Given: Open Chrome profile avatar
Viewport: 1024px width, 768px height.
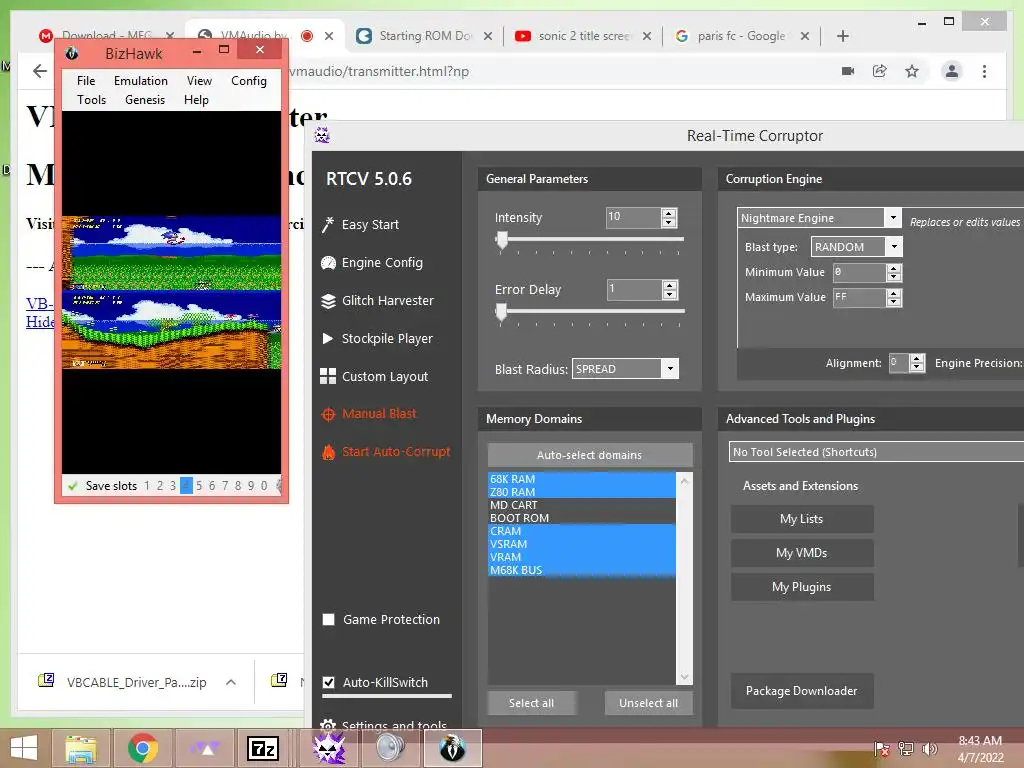Looking at the screenshot, I should click(952, 71).
